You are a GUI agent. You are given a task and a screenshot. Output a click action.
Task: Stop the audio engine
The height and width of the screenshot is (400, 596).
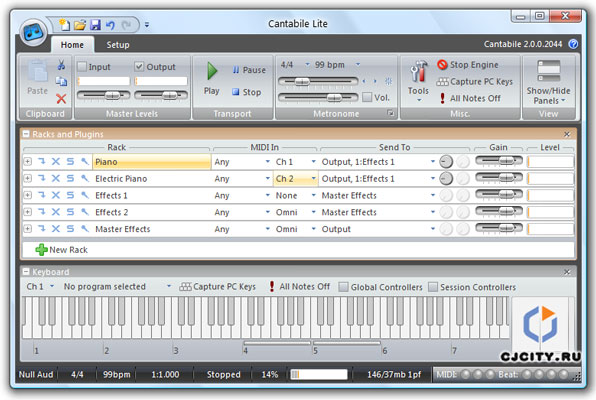(x=468, y=65)
